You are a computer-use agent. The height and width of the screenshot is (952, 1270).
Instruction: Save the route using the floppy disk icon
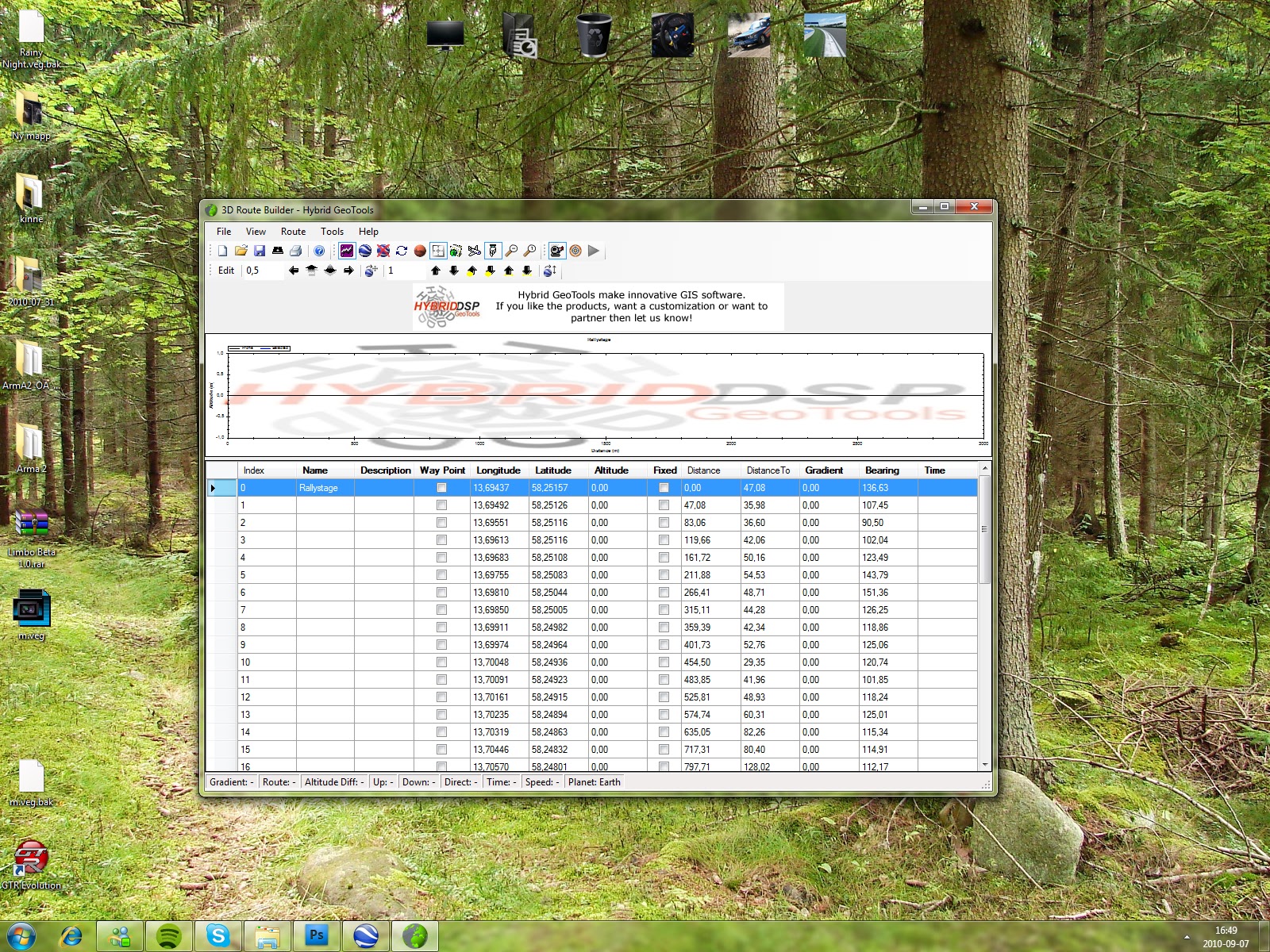point(259,251)
